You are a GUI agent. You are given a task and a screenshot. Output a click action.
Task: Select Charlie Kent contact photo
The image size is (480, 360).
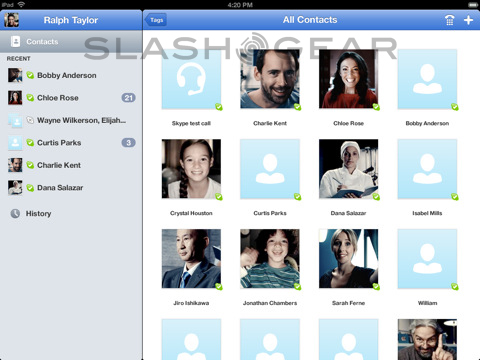pos(270,79)
